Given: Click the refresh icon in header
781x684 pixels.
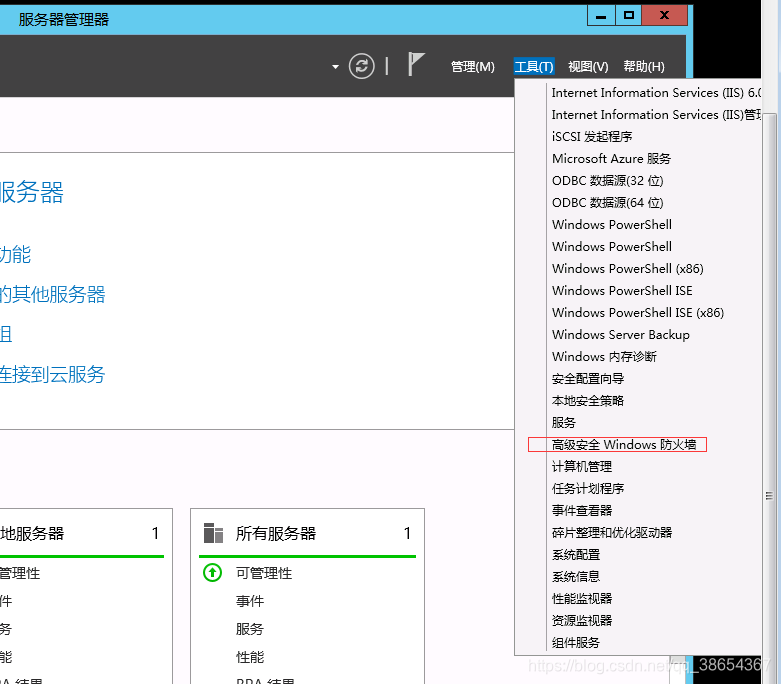Looking at the screenshot, I should (361, 66).
